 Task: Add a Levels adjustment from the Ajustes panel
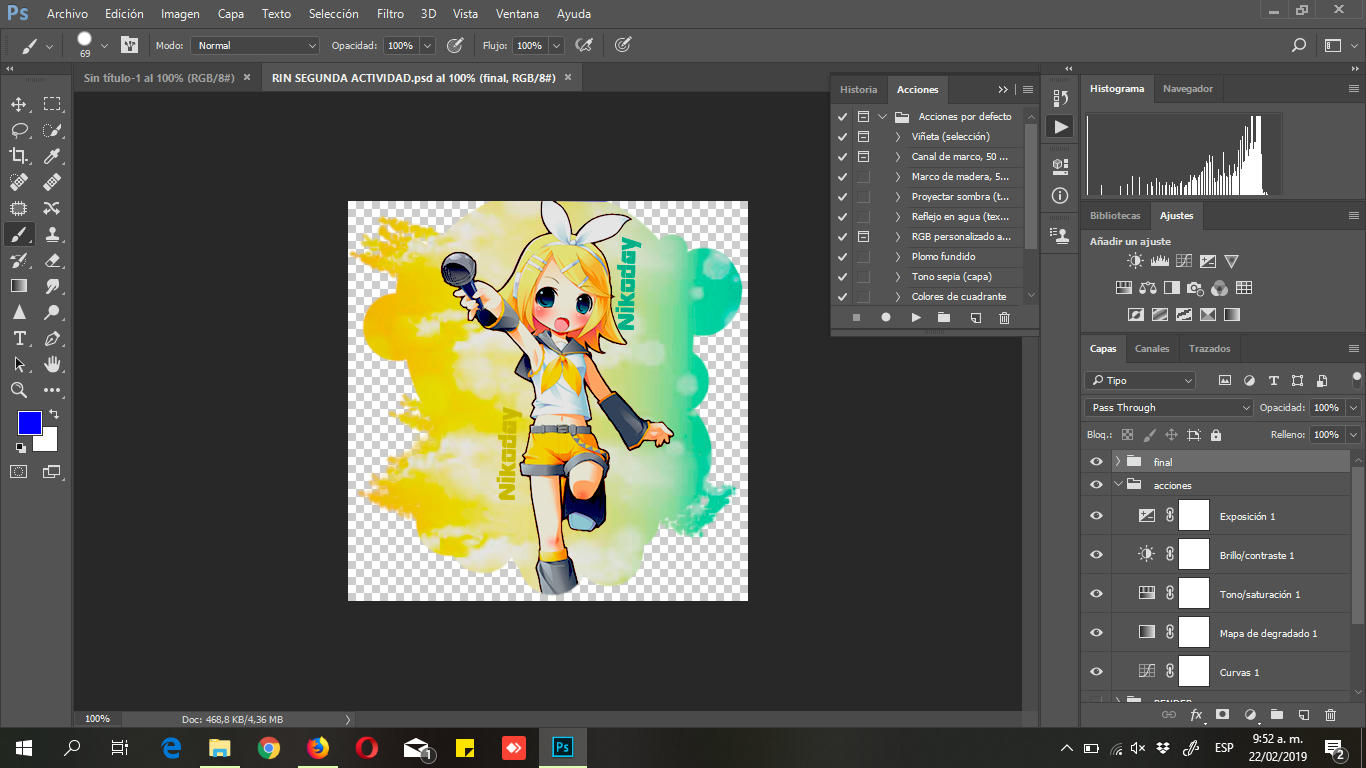pyautogui.click(x=1160, y=261)
